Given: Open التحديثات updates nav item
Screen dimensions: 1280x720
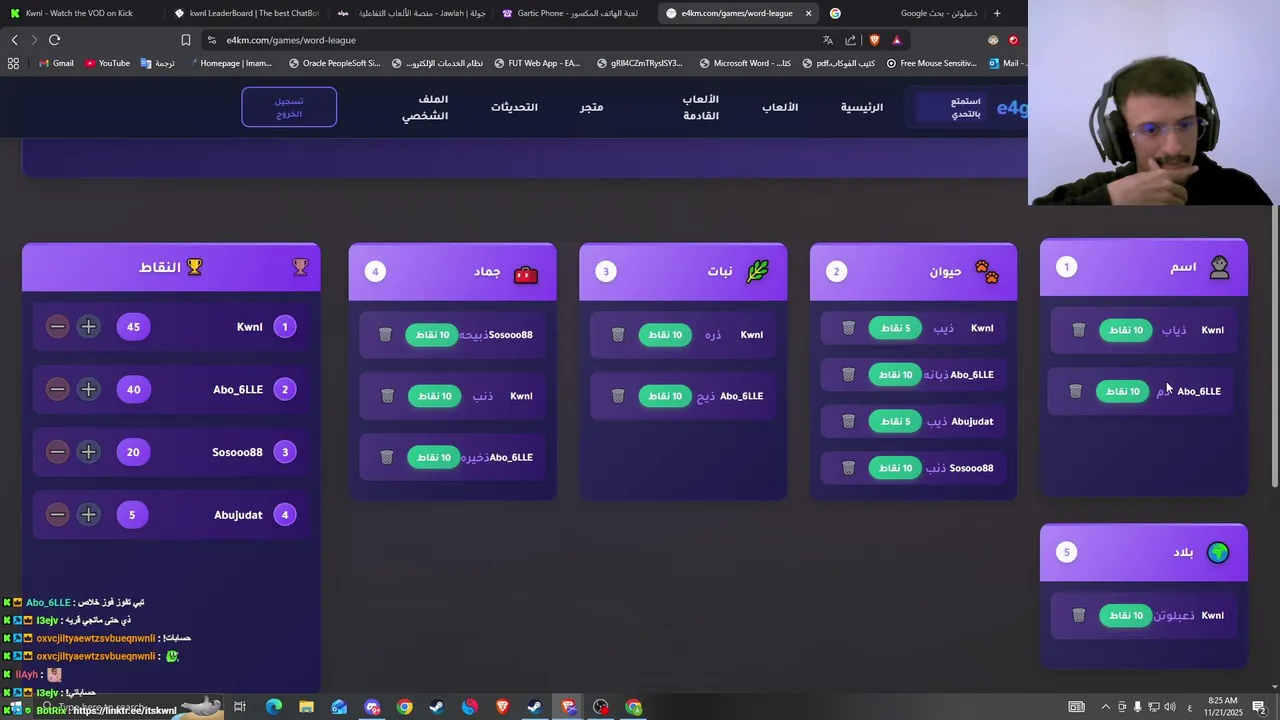Looking at the screenshot, I should point(514,107).
